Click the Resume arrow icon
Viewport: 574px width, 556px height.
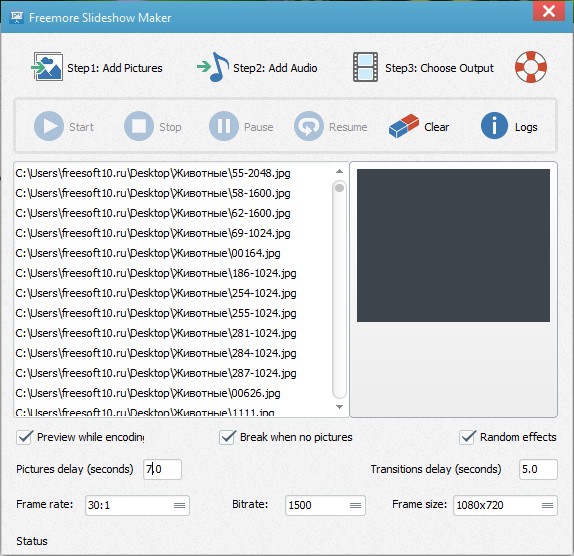point(309,126)
